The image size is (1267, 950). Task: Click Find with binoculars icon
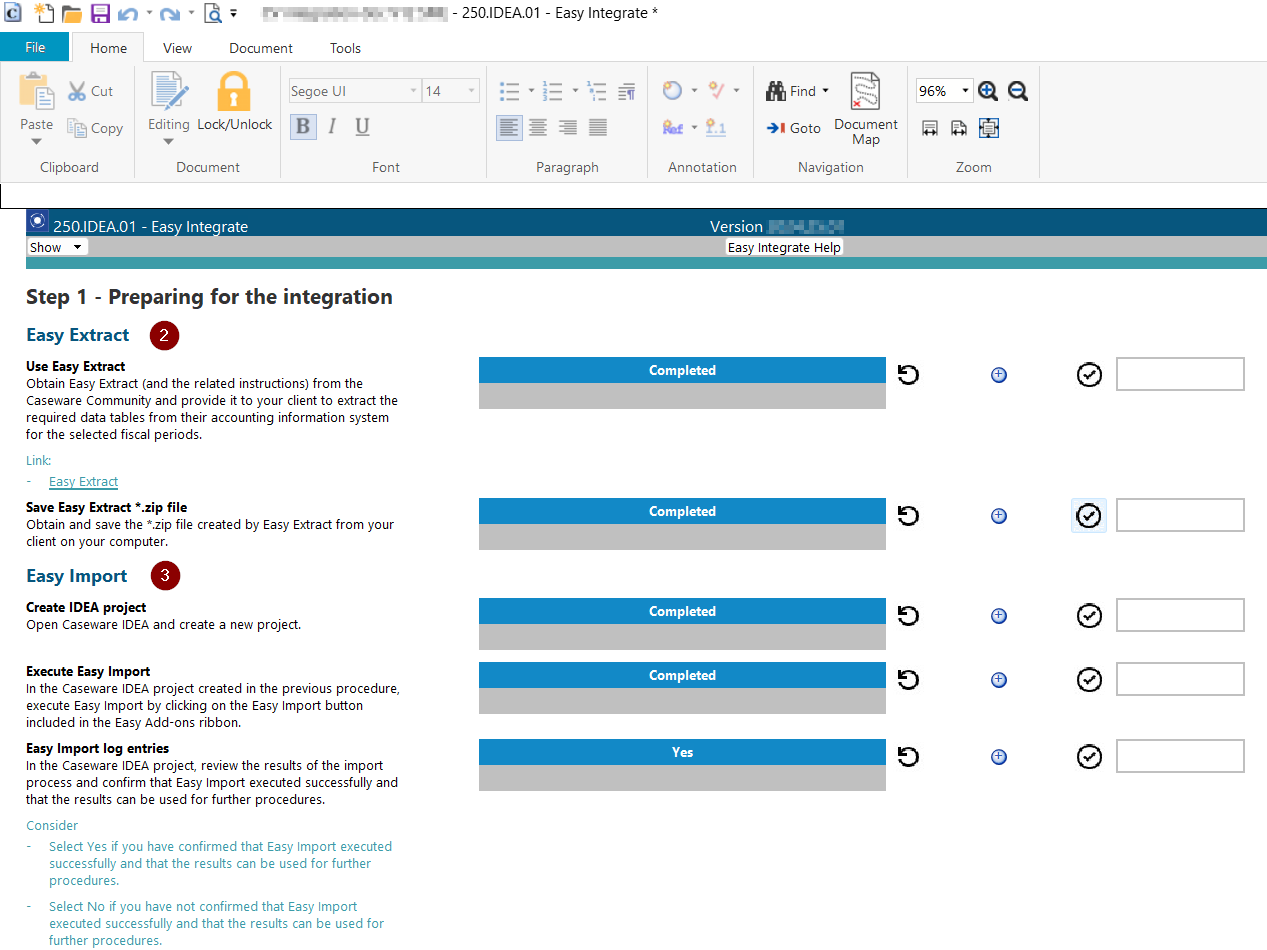pos(791,91)
